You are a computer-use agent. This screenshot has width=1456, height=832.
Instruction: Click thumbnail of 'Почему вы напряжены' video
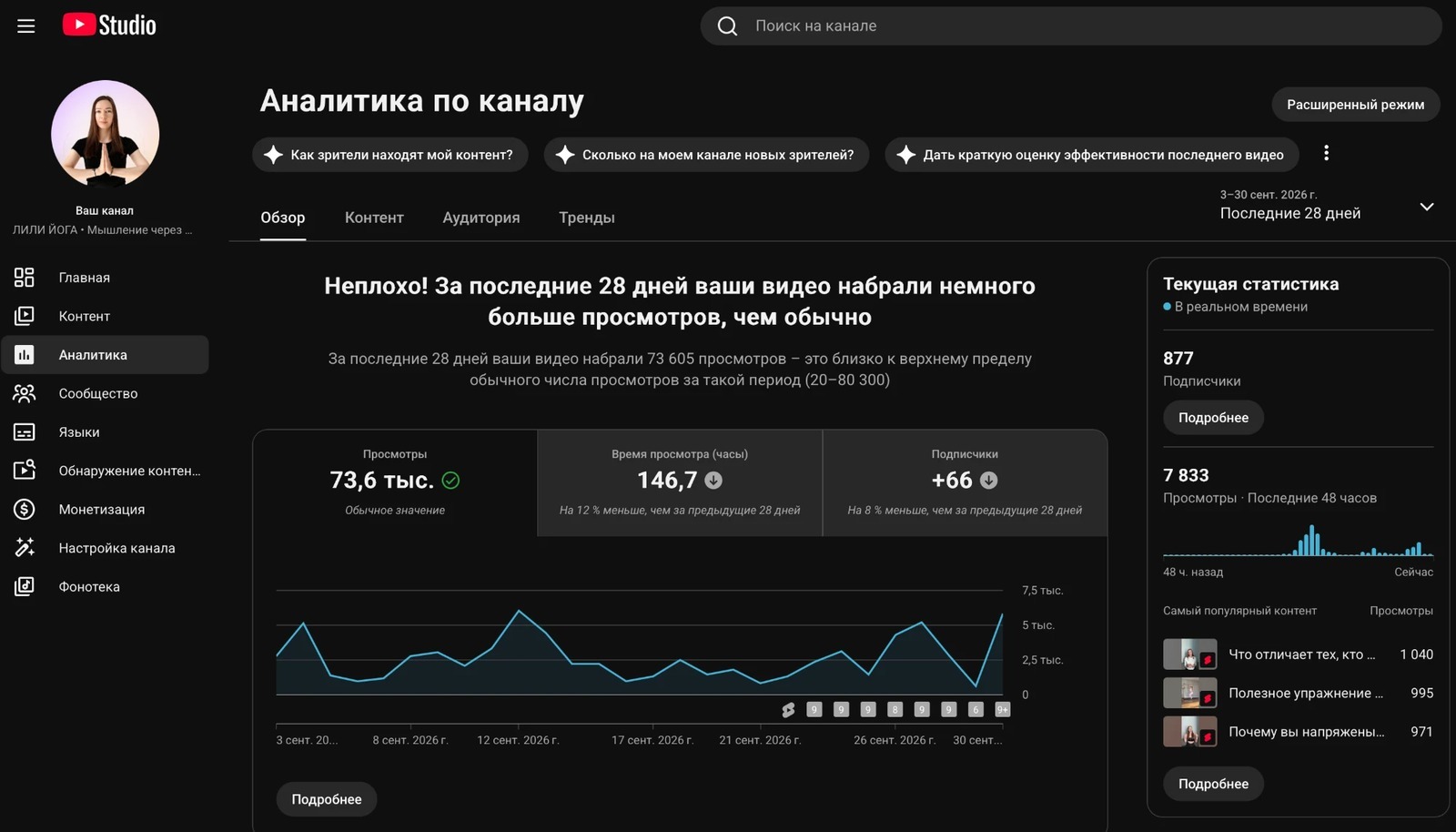(x=1190, y=732)
